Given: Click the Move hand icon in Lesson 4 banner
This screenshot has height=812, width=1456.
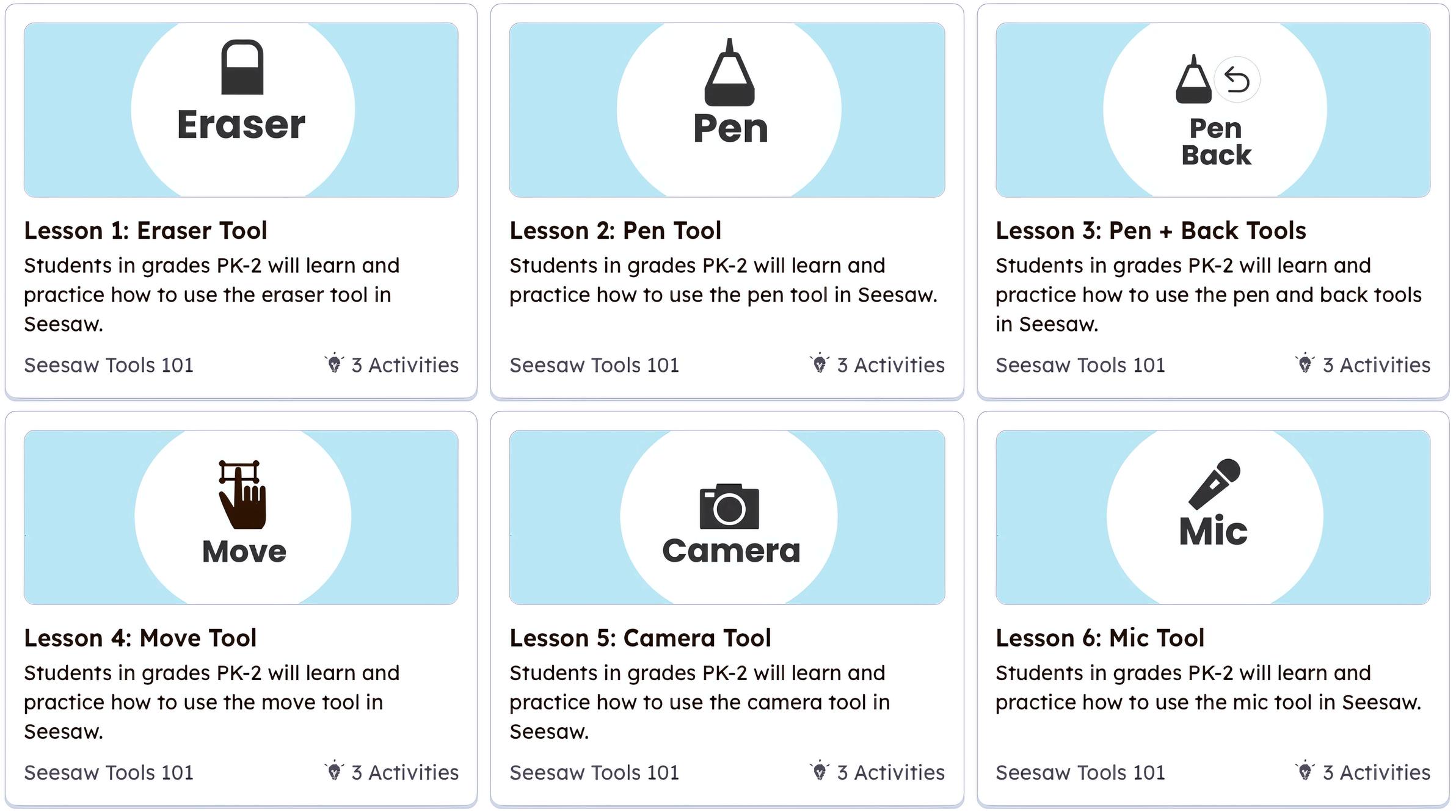Looking at the screenshot, I should [242, 496].
